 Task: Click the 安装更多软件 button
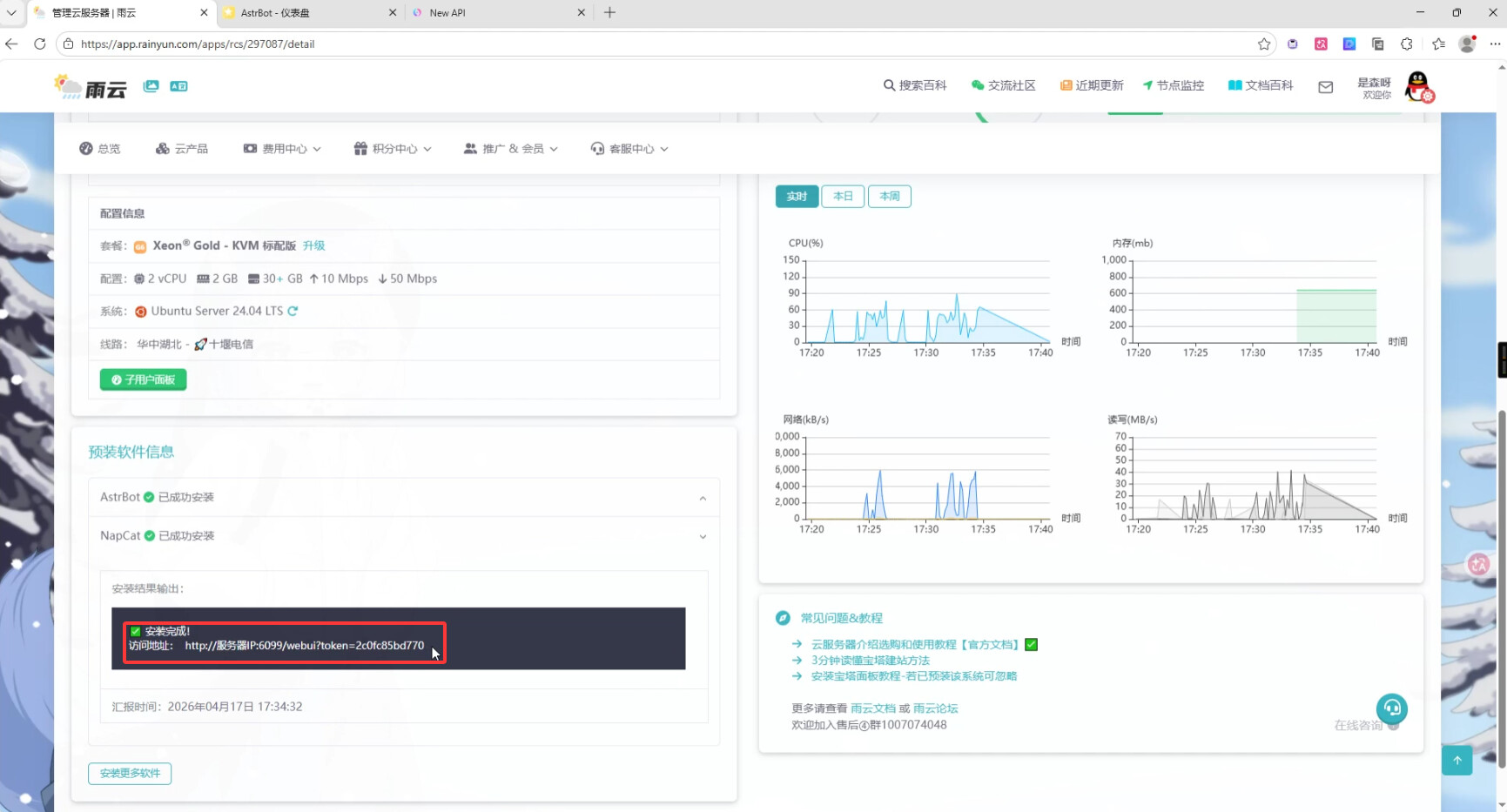click(130, 773)
